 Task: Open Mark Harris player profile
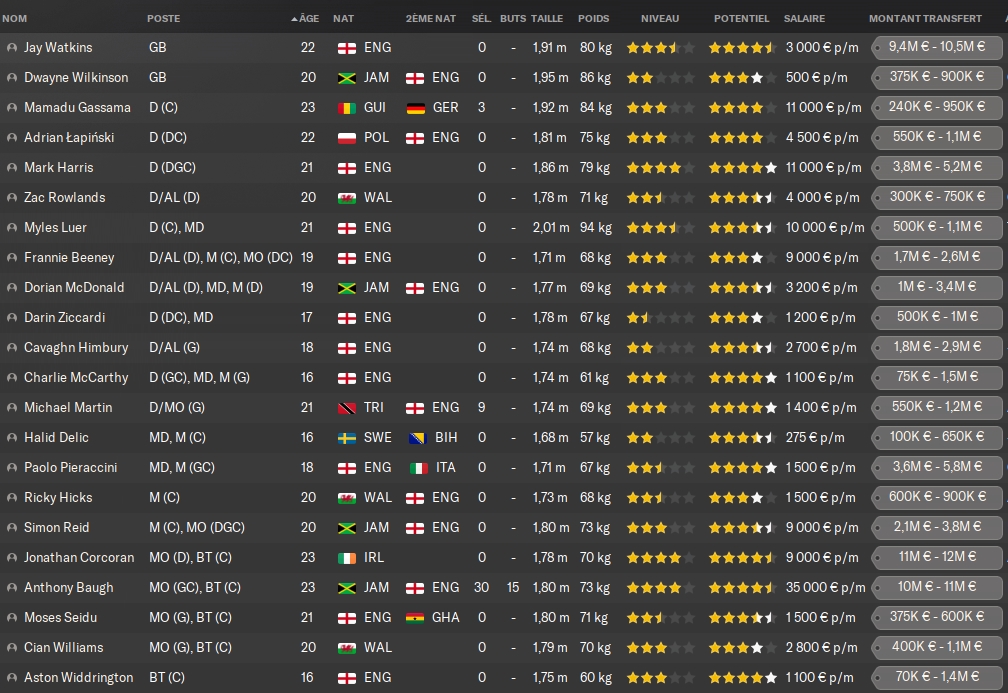point(58,168)
